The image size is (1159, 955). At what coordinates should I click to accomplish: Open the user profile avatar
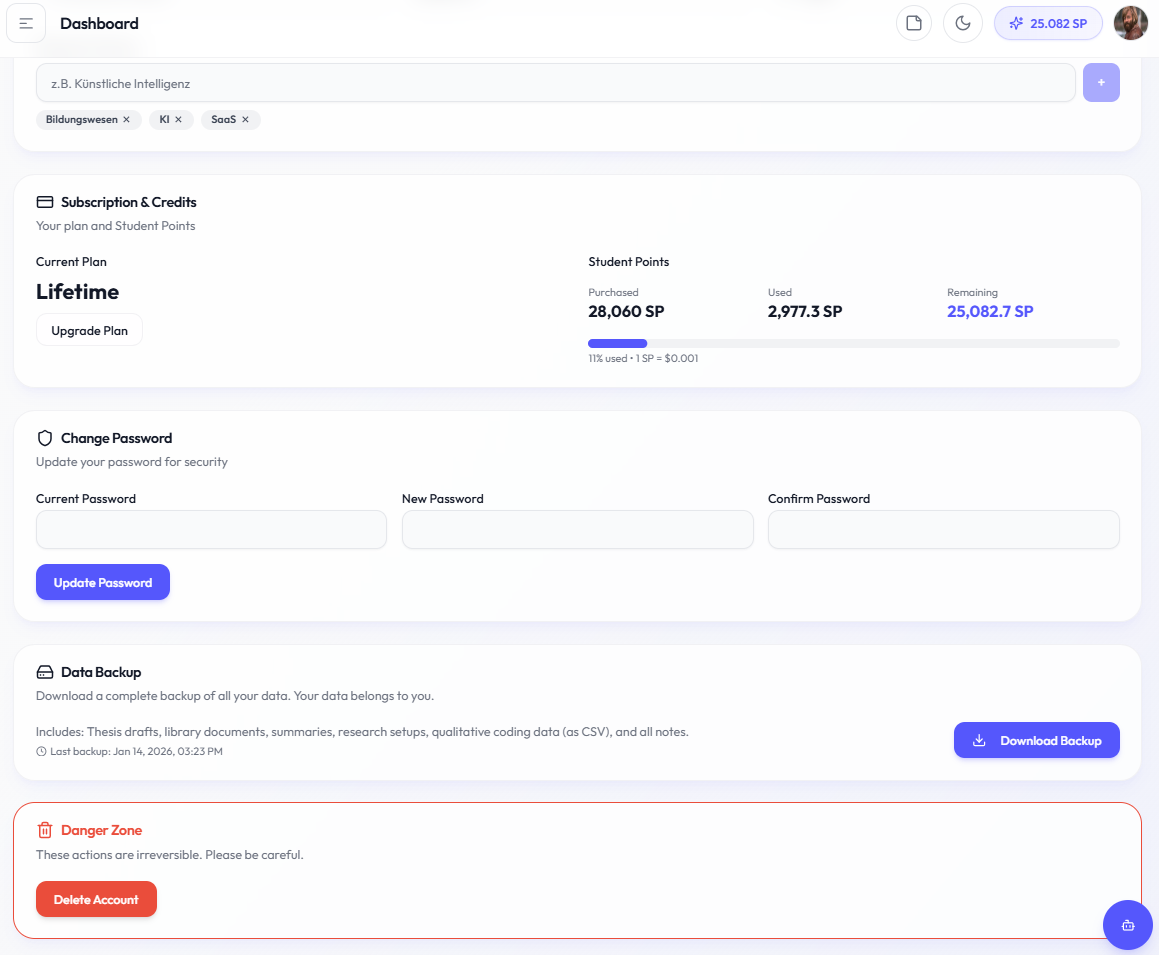[x=1131, y=23]
